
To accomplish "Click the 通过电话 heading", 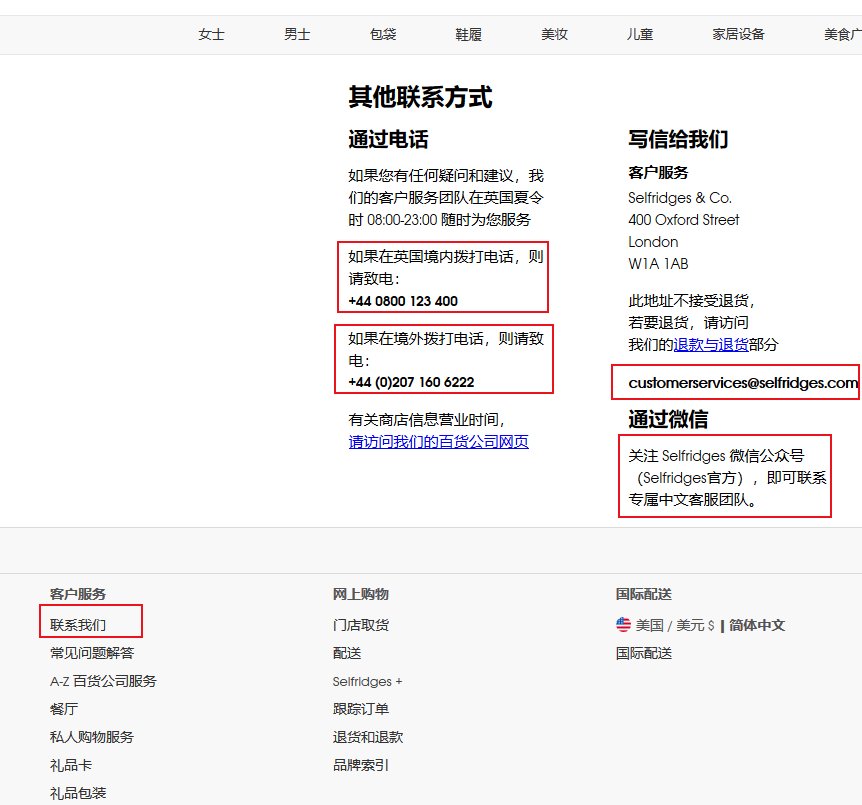I will tap(388, 139).
